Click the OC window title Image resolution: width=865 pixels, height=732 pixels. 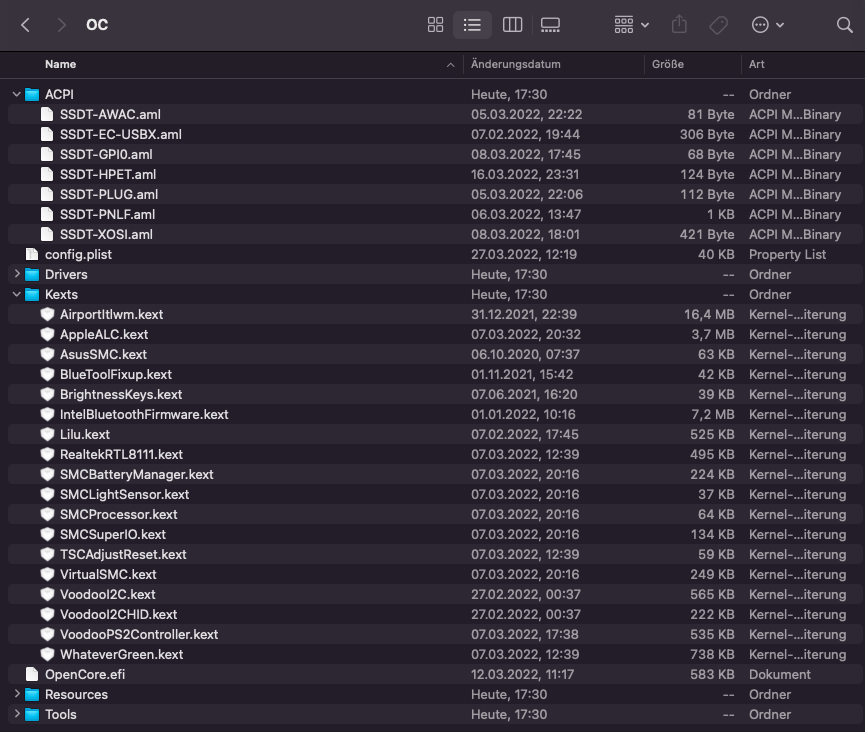pos(97,25)
